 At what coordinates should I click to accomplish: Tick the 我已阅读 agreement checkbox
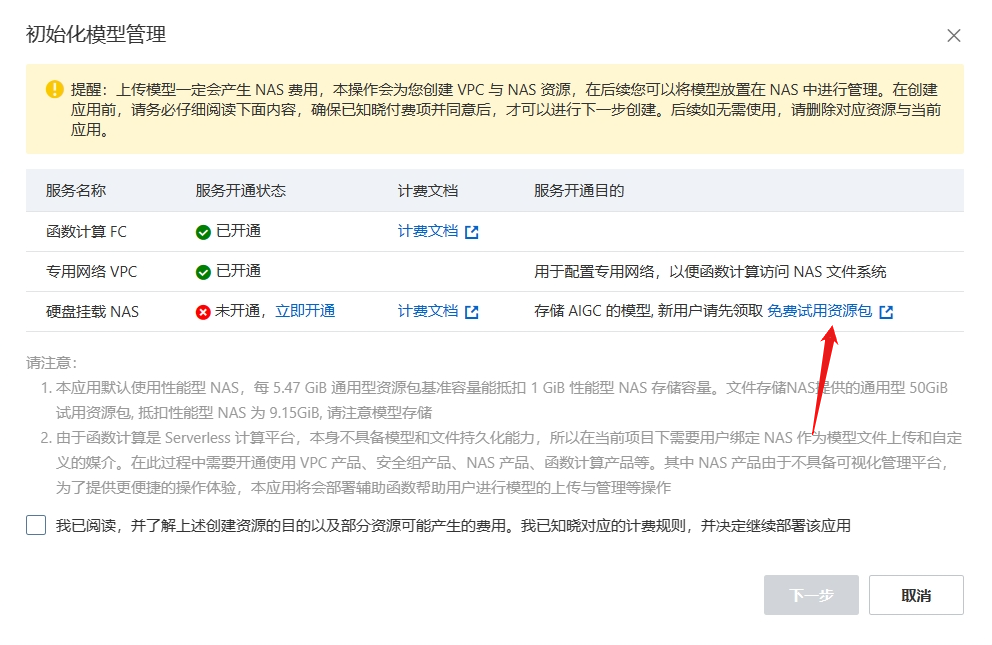coord(36,525)
